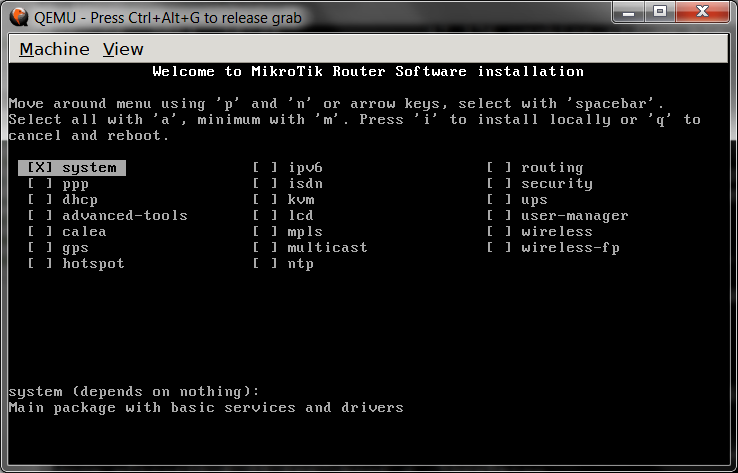Check the hotspot package checkbox
738x473 pixels.
pos(40,264)
